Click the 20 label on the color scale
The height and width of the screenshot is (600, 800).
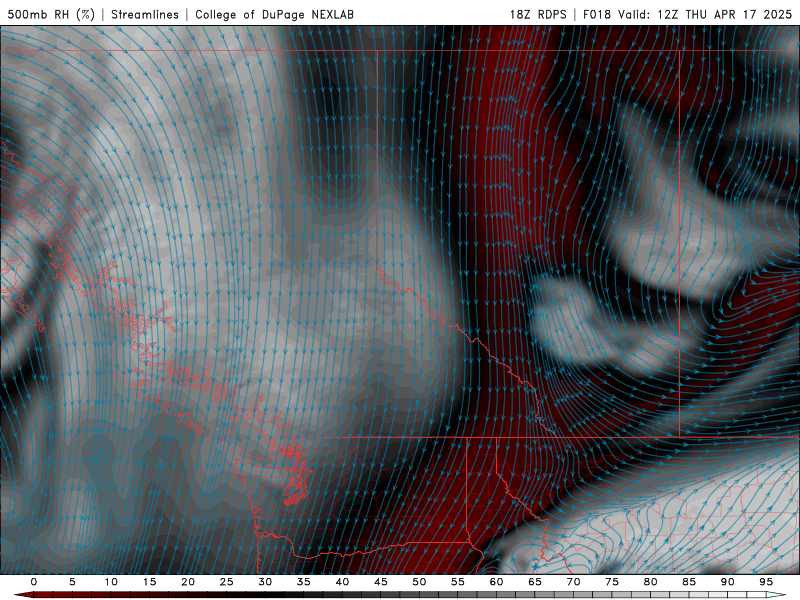188,582
